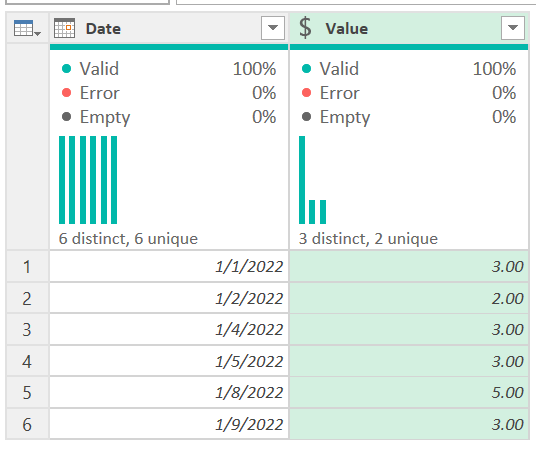
Task: Click the Date column Empty 0% row
Action: (169, 117)
